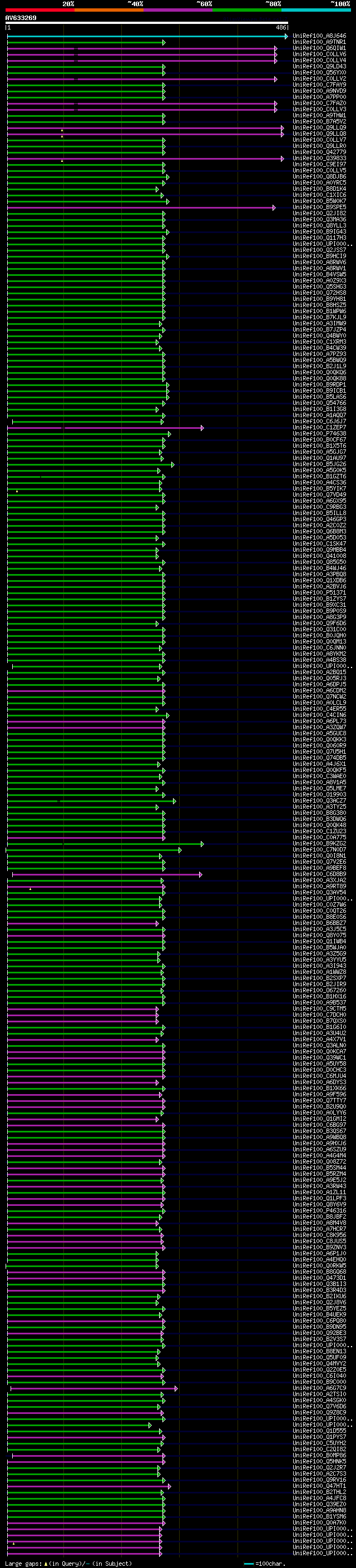Open hit UniRef100_C7FAY9

tap(319, 85)
